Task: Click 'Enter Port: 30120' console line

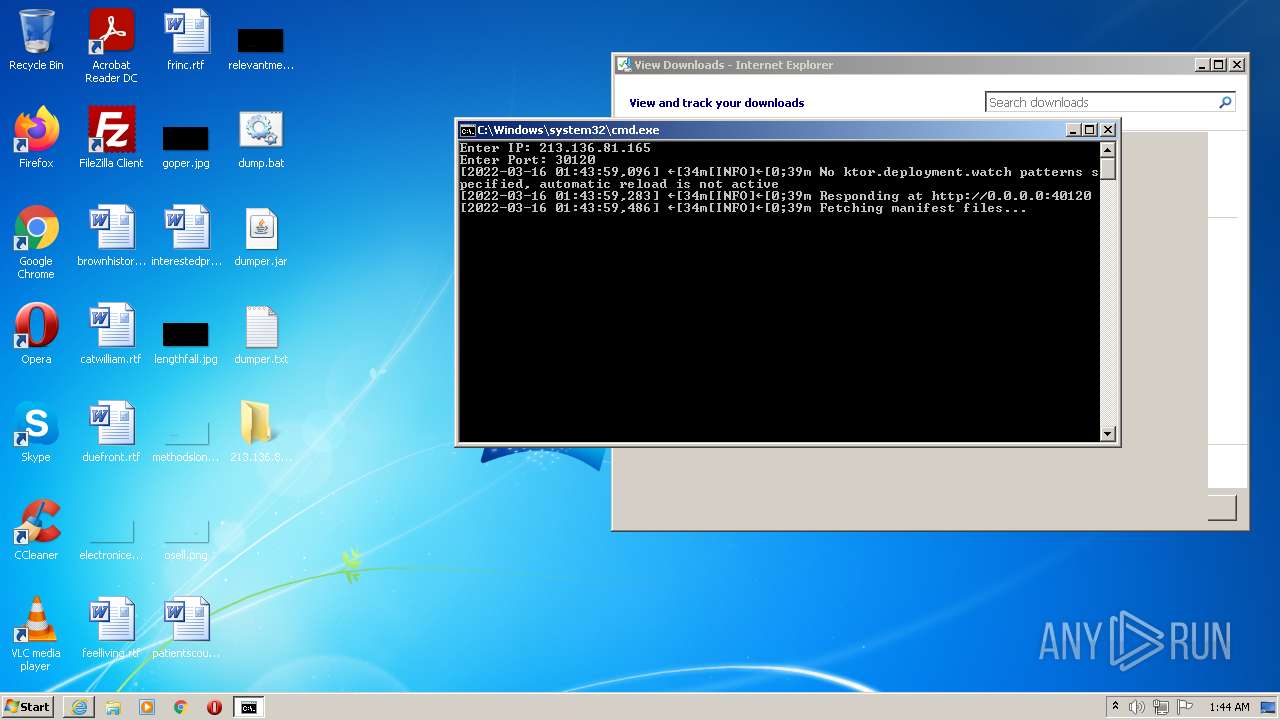Action: pyautogui.click(x=527, y=160)
